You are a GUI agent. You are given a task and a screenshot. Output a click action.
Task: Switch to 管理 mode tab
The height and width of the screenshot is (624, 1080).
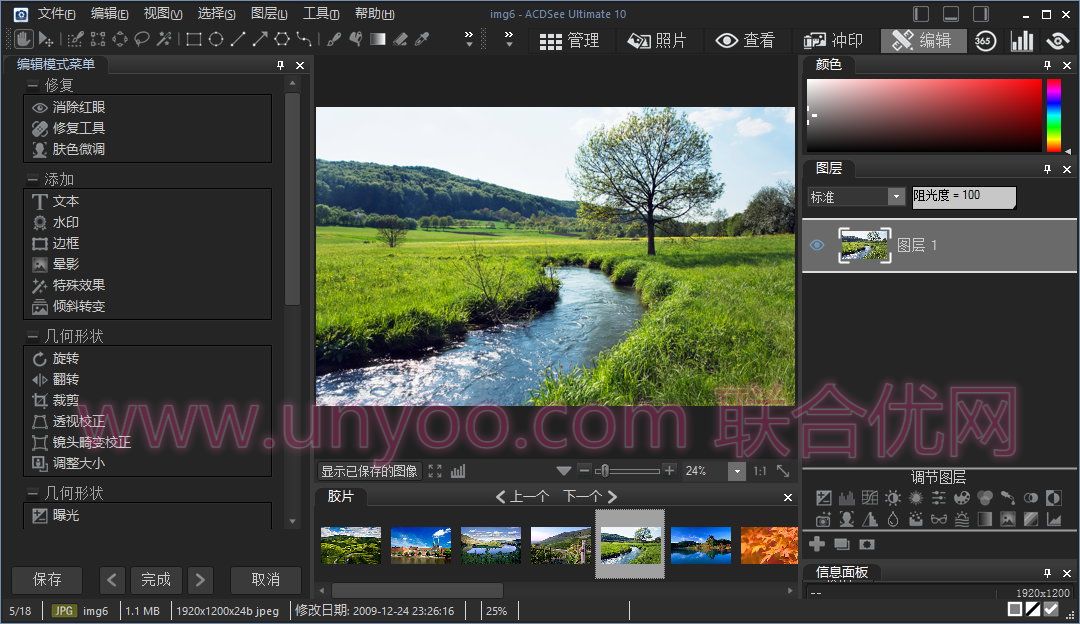(x=569, y=41)
